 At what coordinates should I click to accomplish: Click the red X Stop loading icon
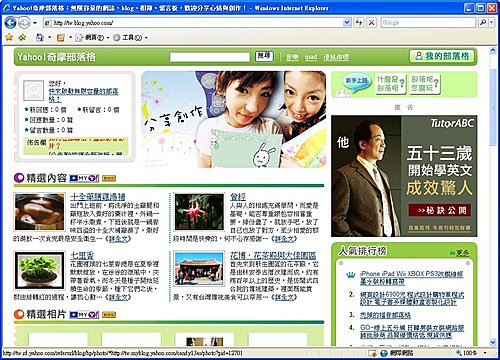point(371,23)
